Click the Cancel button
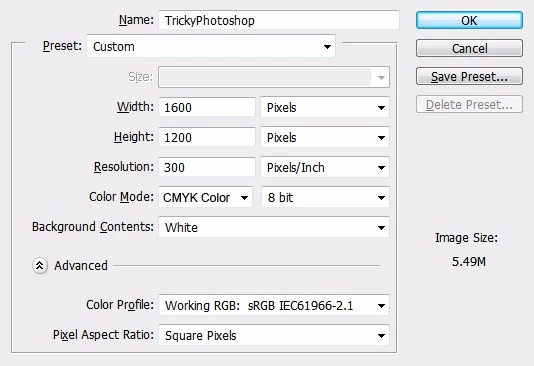This screenshot has width=534, height=366. click(469, 48)
